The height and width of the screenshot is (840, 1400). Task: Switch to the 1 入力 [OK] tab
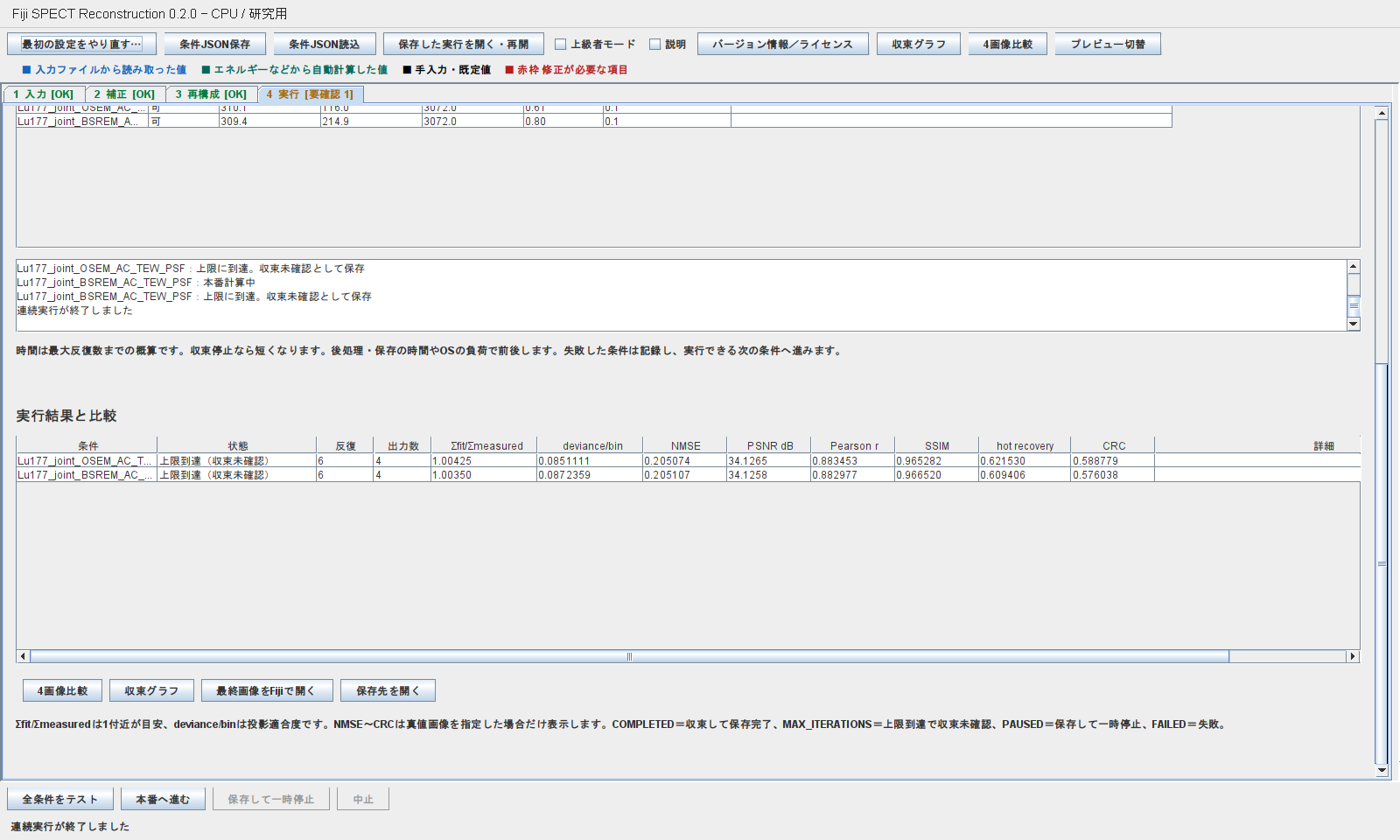[44, 94]
